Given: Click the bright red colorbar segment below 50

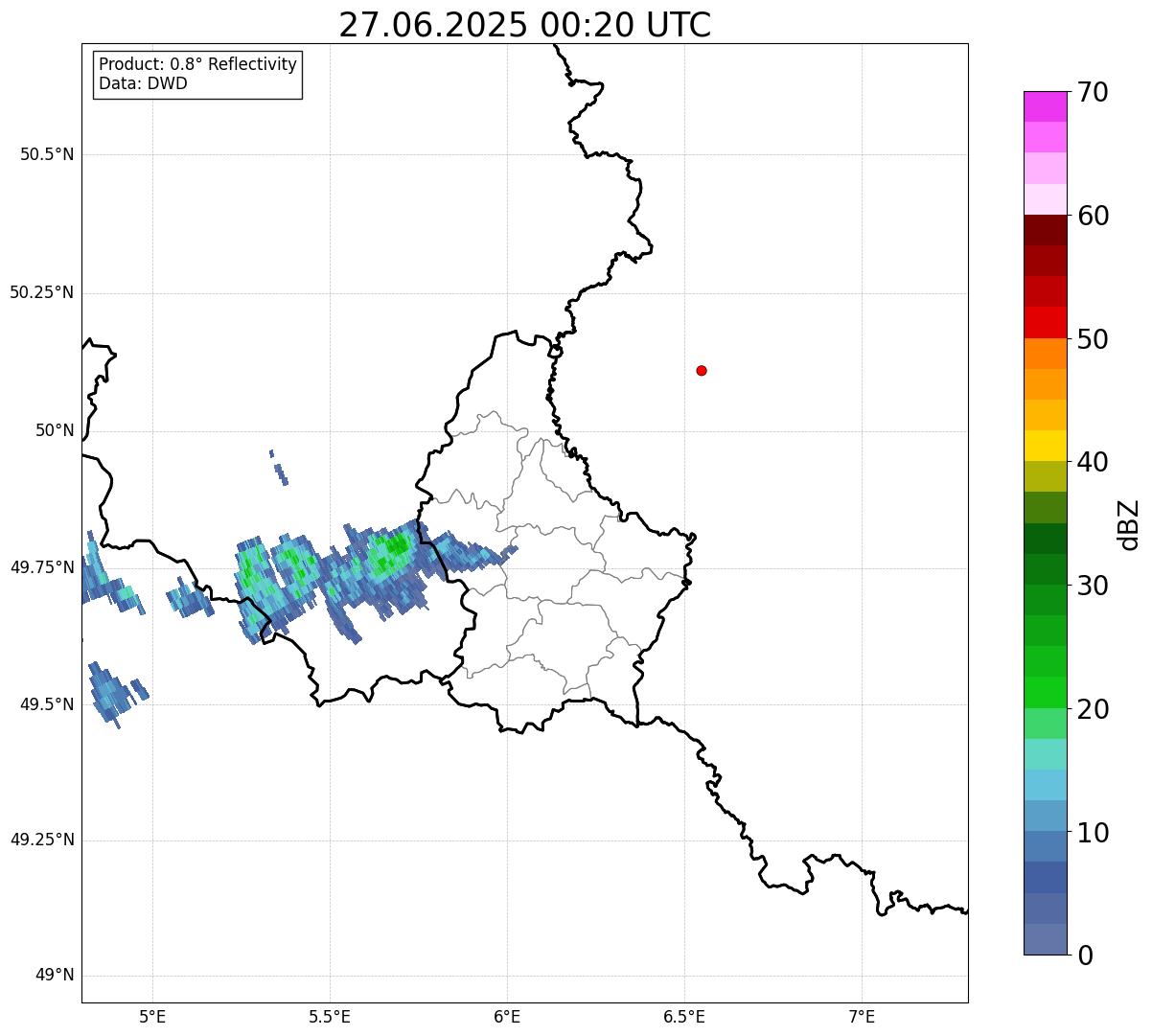Looking at the screenshot, I should coord(1045,323).
